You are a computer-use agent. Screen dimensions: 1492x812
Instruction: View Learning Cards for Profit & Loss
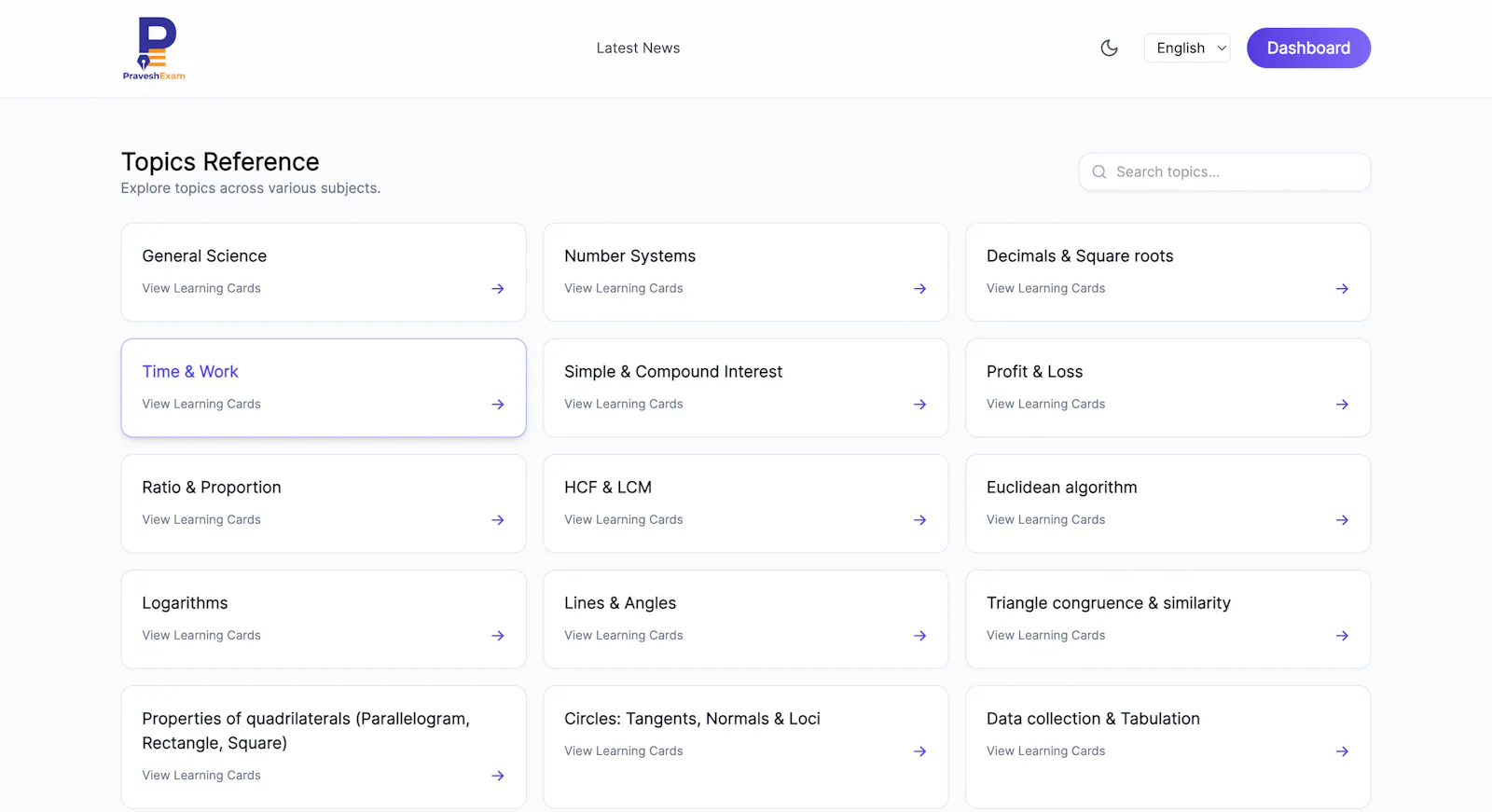1046,405
